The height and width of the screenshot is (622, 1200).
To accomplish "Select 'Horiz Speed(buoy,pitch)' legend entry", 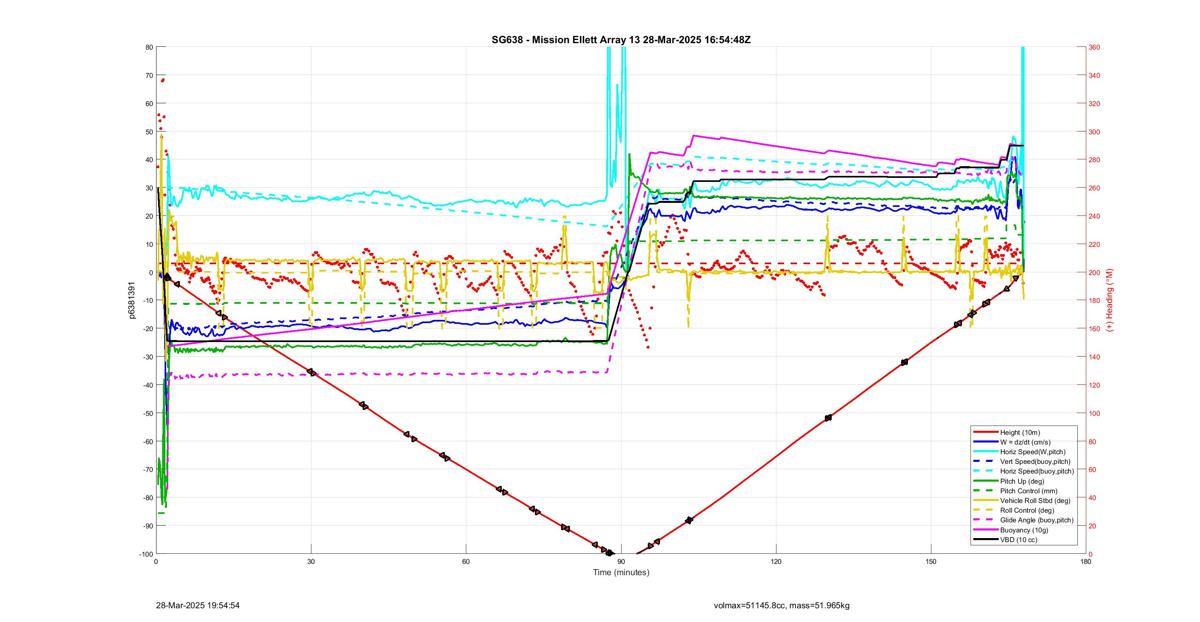I will (x=1036, y=471).
